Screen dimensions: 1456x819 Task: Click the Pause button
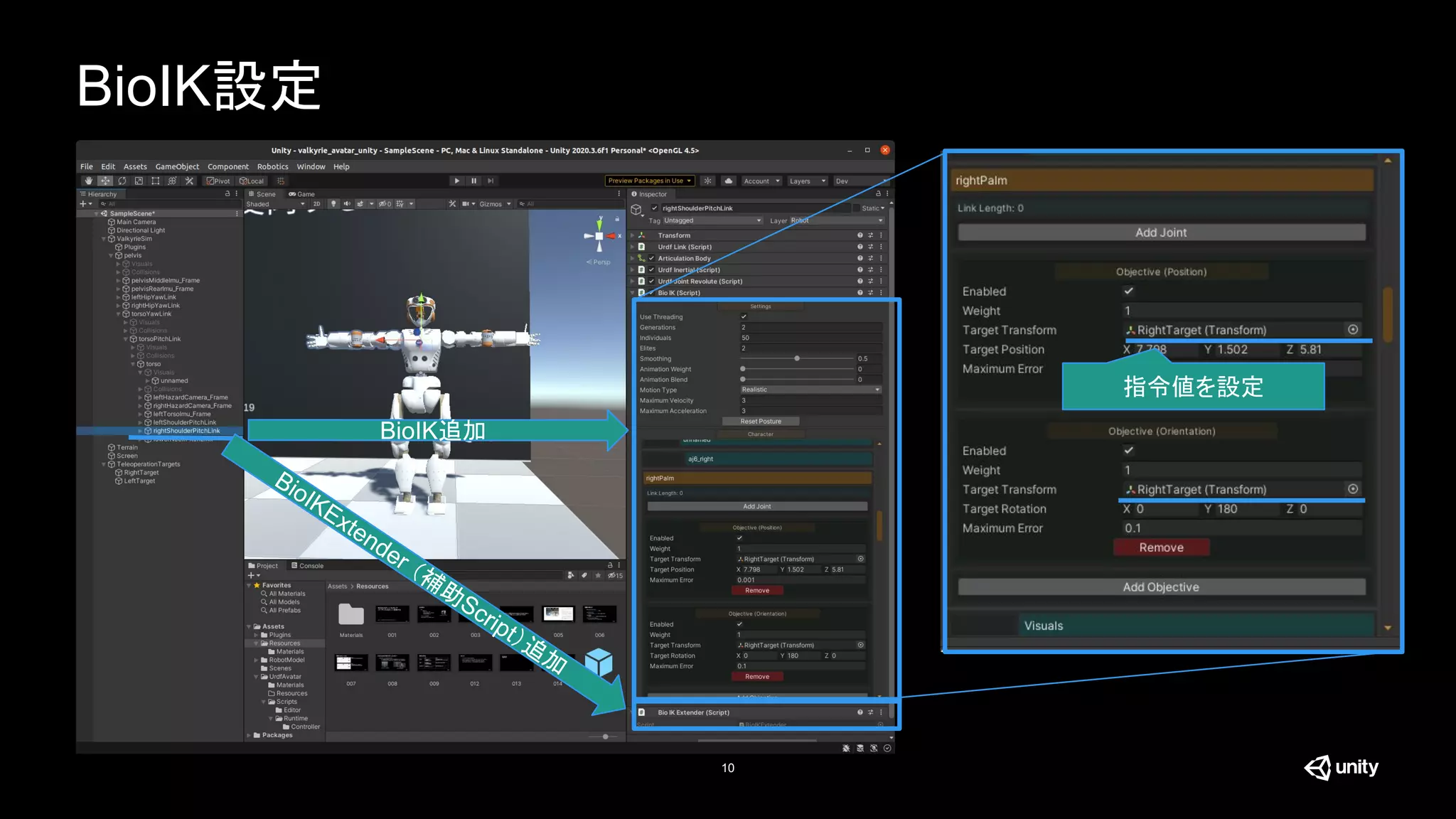point(473,181)
